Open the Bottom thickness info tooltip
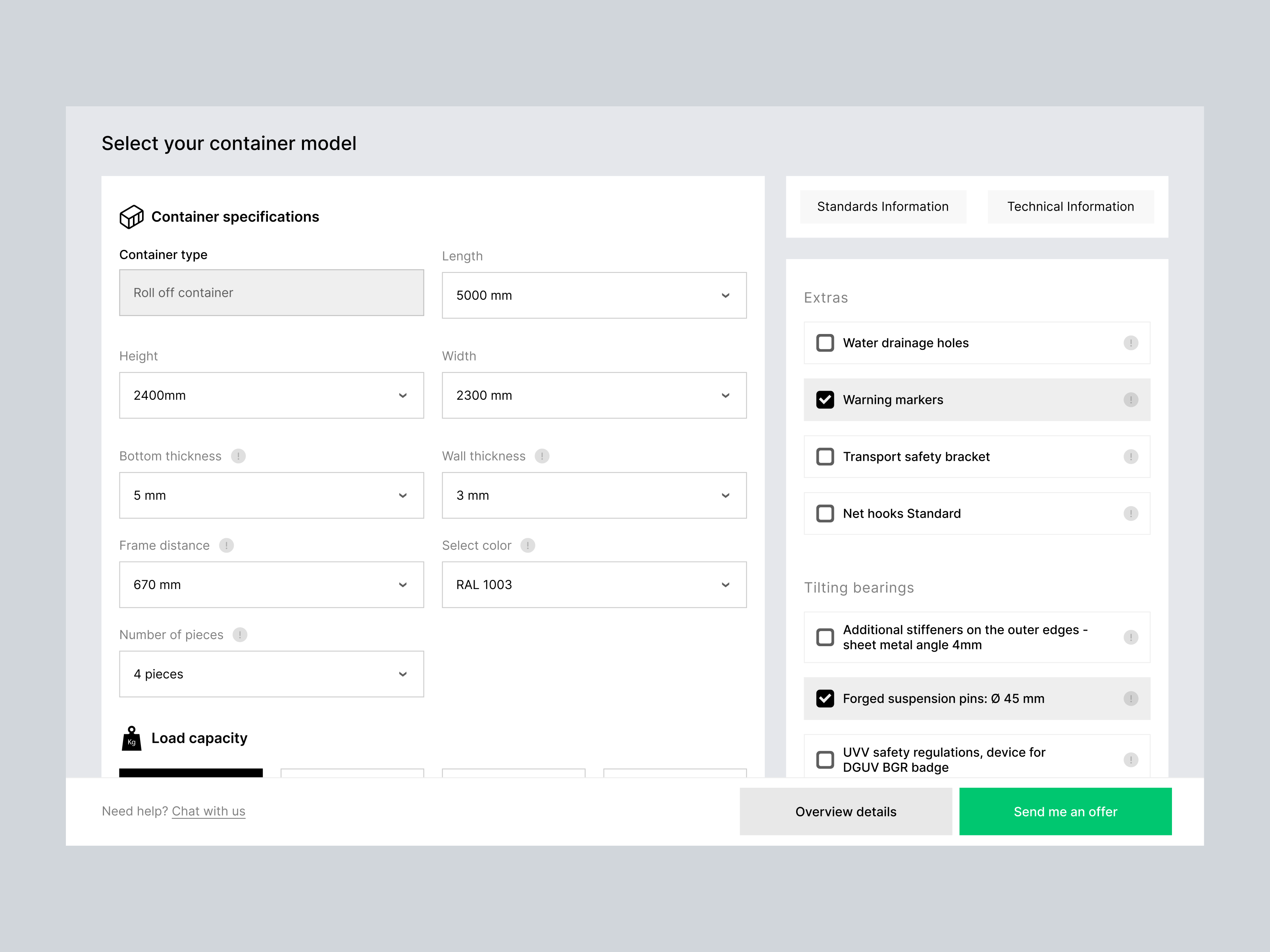The image size is (1270, 952). tap(239, 456)
